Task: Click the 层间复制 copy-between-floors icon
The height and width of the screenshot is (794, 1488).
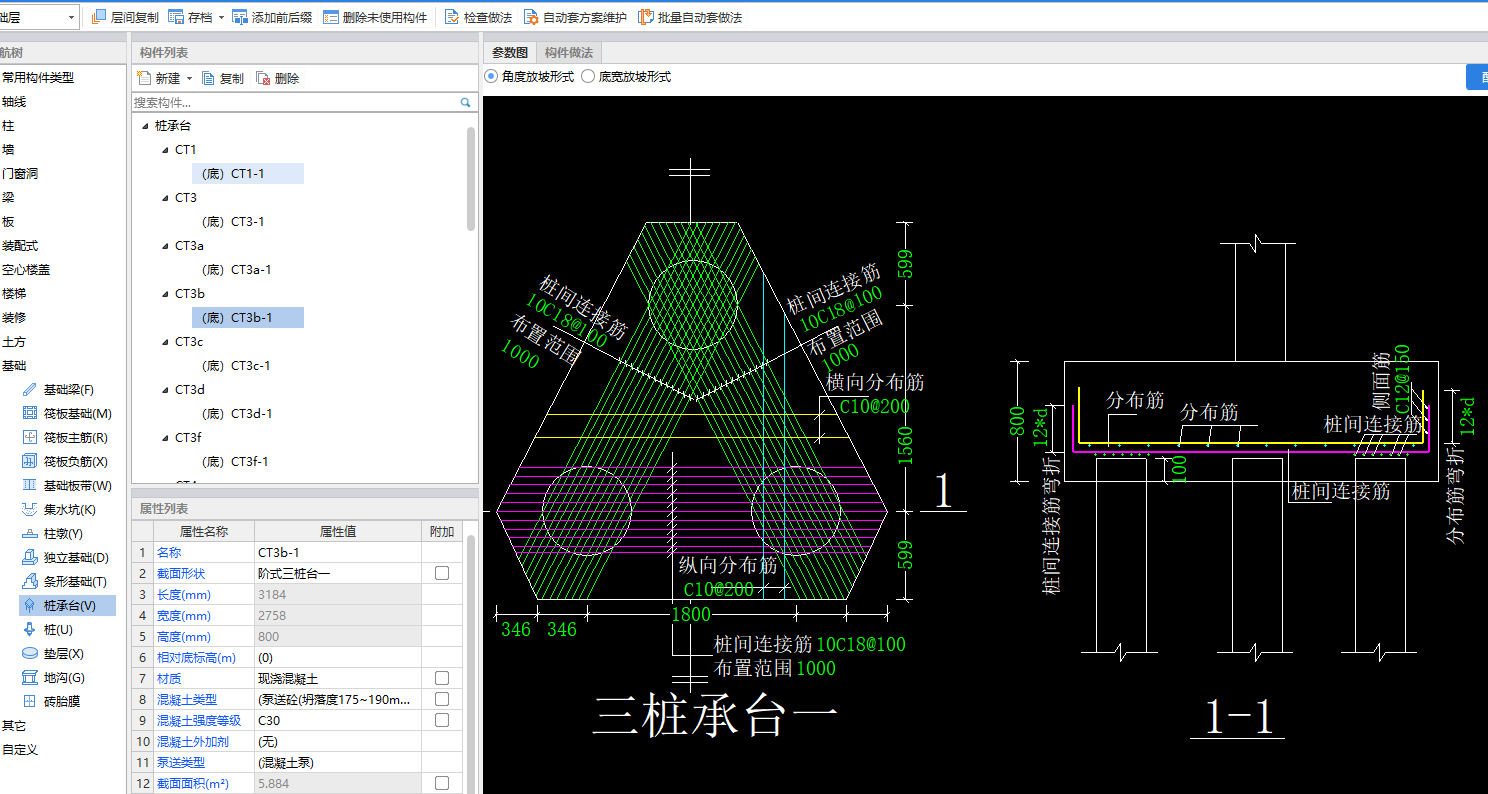Action: (99, 17)
